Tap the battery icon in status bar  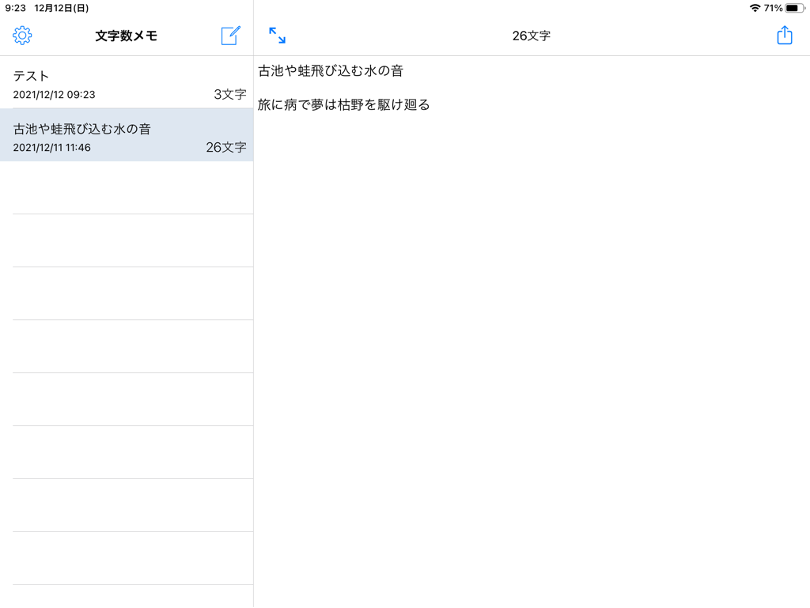click(x=795, y=8)
